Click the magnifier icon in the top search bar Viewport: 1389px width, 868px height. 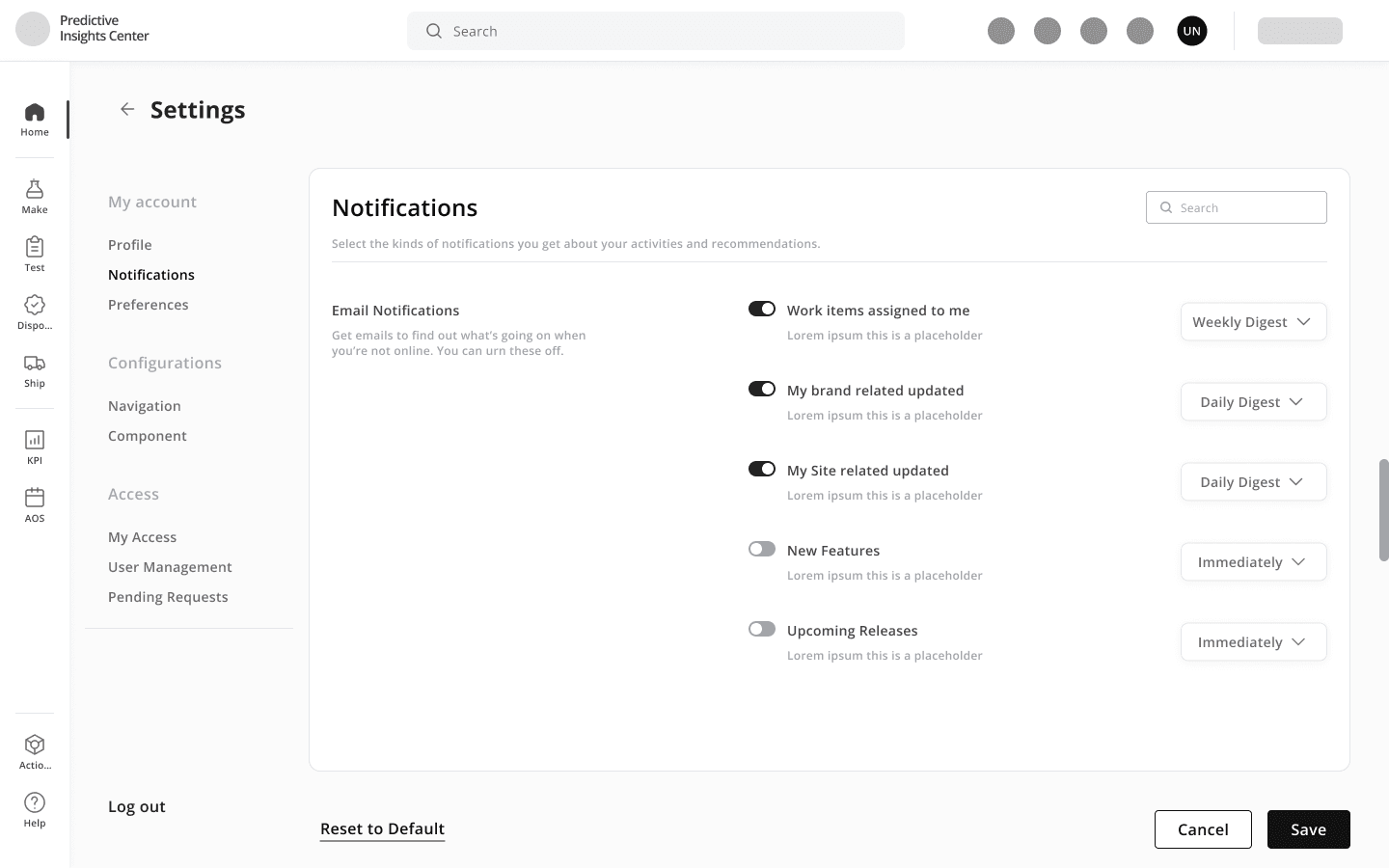click(x=434, y=31)
